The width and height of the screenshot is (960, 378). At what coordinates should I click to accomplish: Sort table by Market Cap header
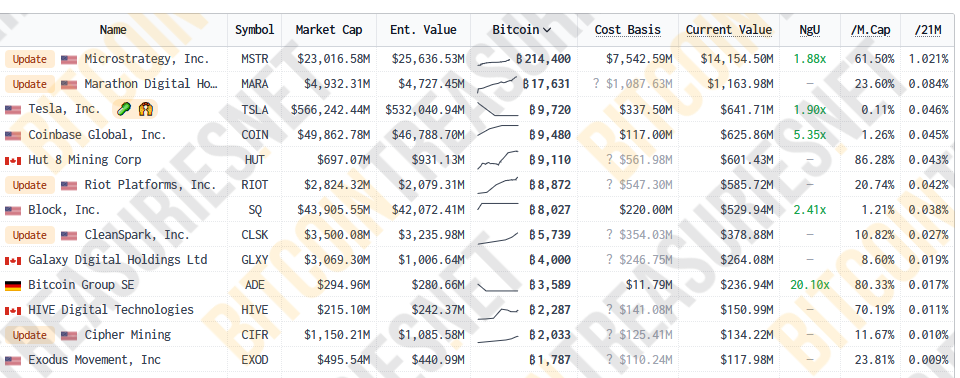tap(329, 29)
